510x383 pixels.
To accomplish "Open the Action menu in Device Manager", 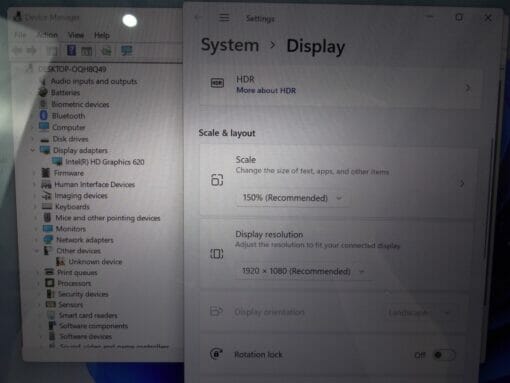I will 47,35.
